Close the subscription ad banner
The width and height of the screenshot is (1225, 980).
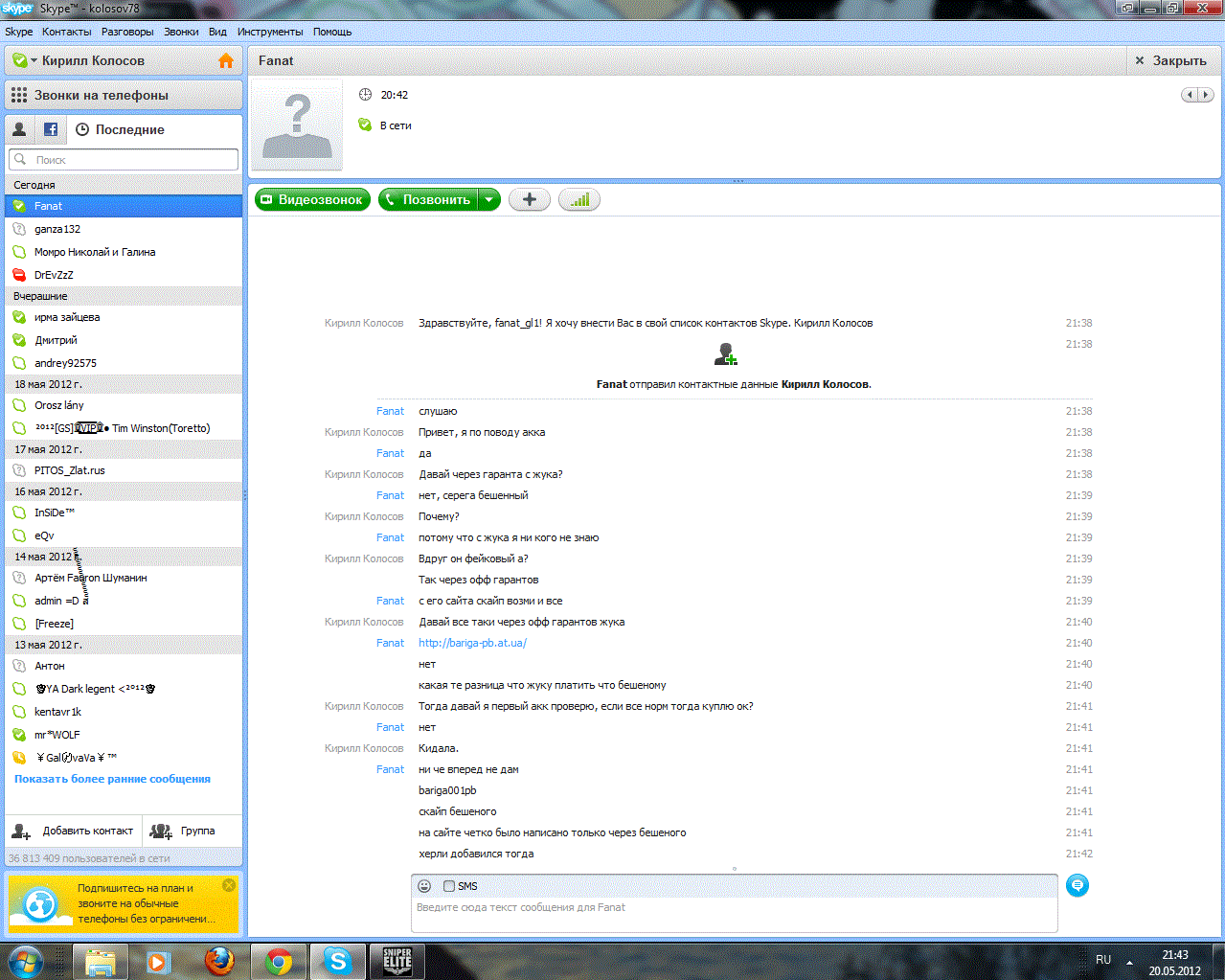(x=229, y=885)
